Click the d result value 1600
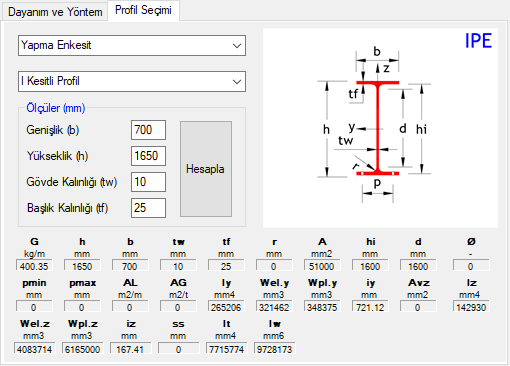The height and width of the screenshot is (366, 510). coord(418,266)
